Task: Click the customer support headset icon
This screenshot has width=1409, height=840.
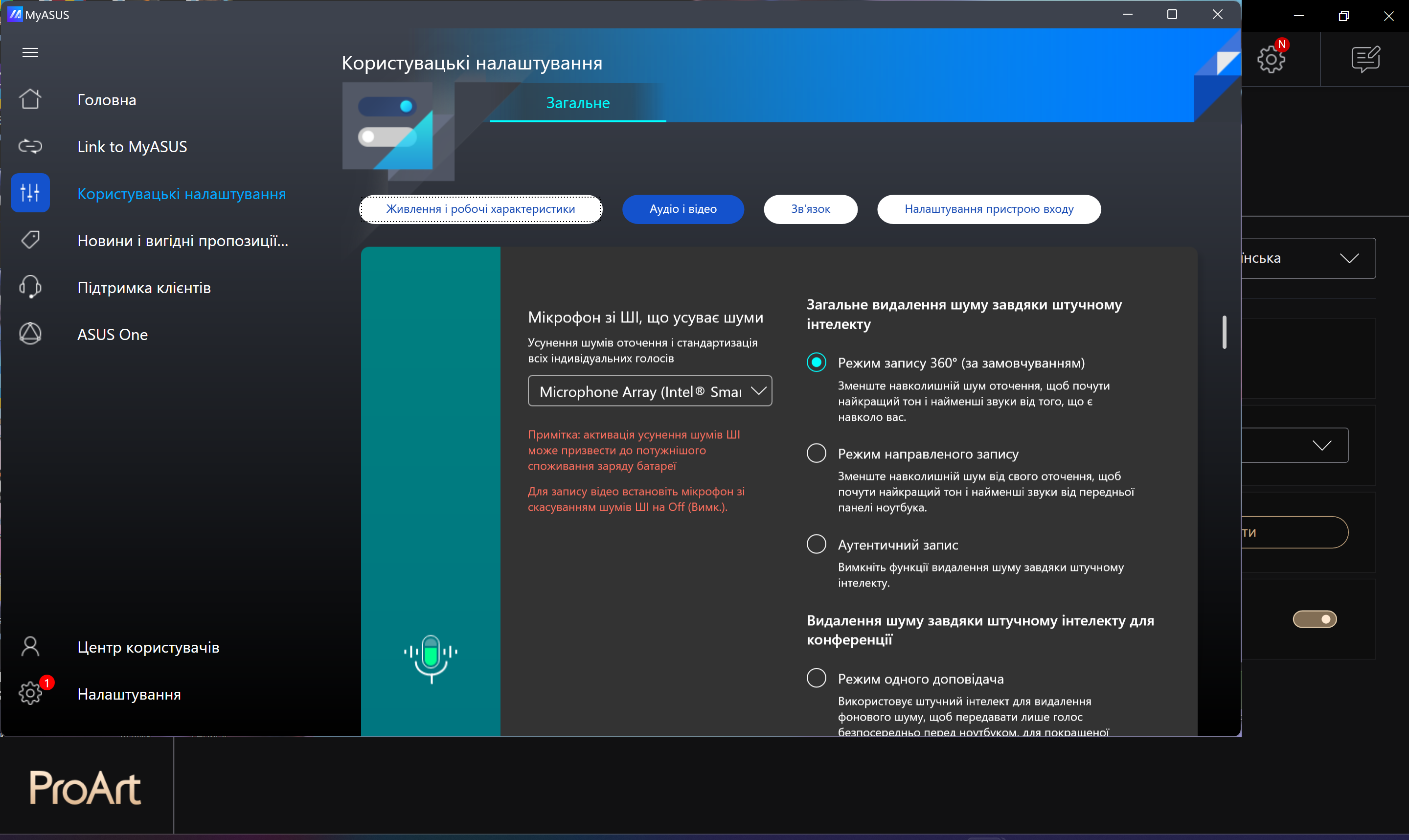Action: 30,287
